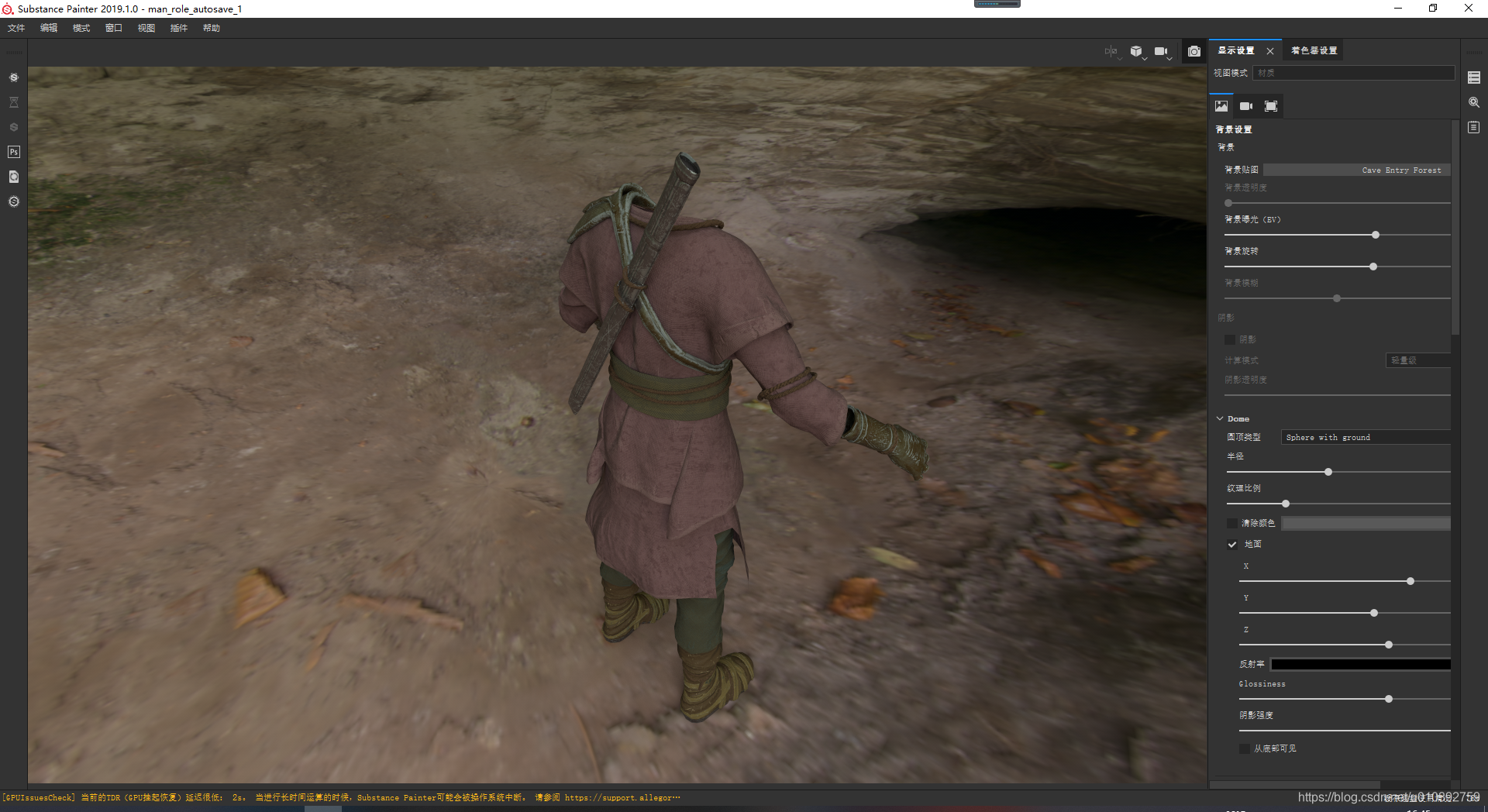
Task: Open the camera selection video icon dropdown
Action: tap(1162, 52)
